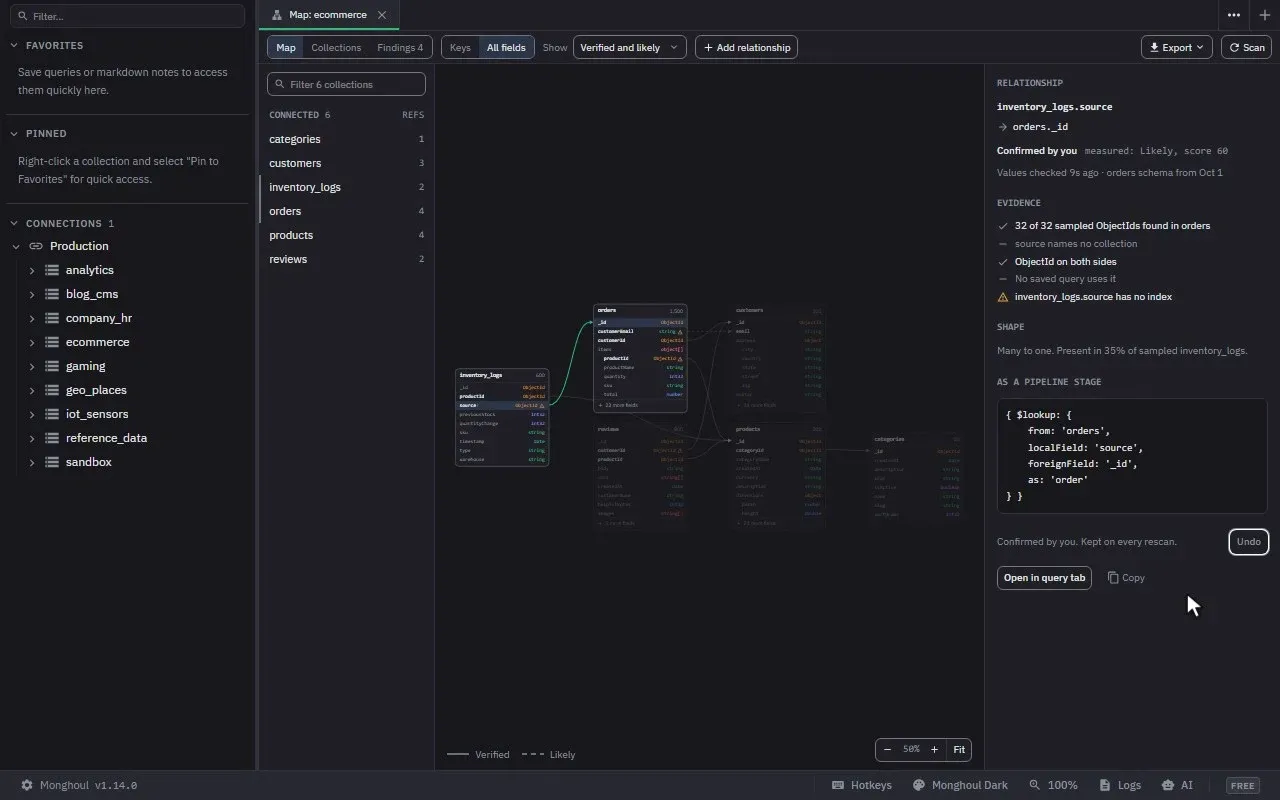Viewport: 1280px width, 800px height.
Task: Open the Verified and likely dropdown
Action: tap(630, 47)
